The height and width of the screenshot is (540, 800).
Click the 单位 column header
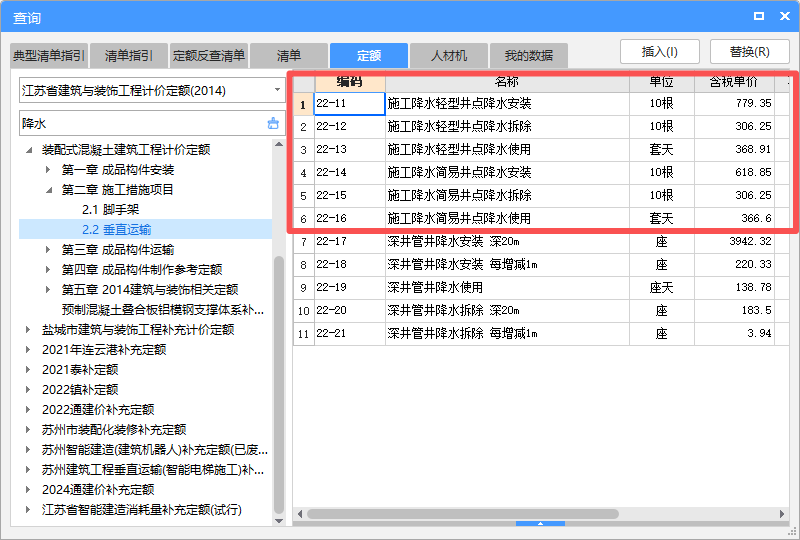[x=662, y=82]
